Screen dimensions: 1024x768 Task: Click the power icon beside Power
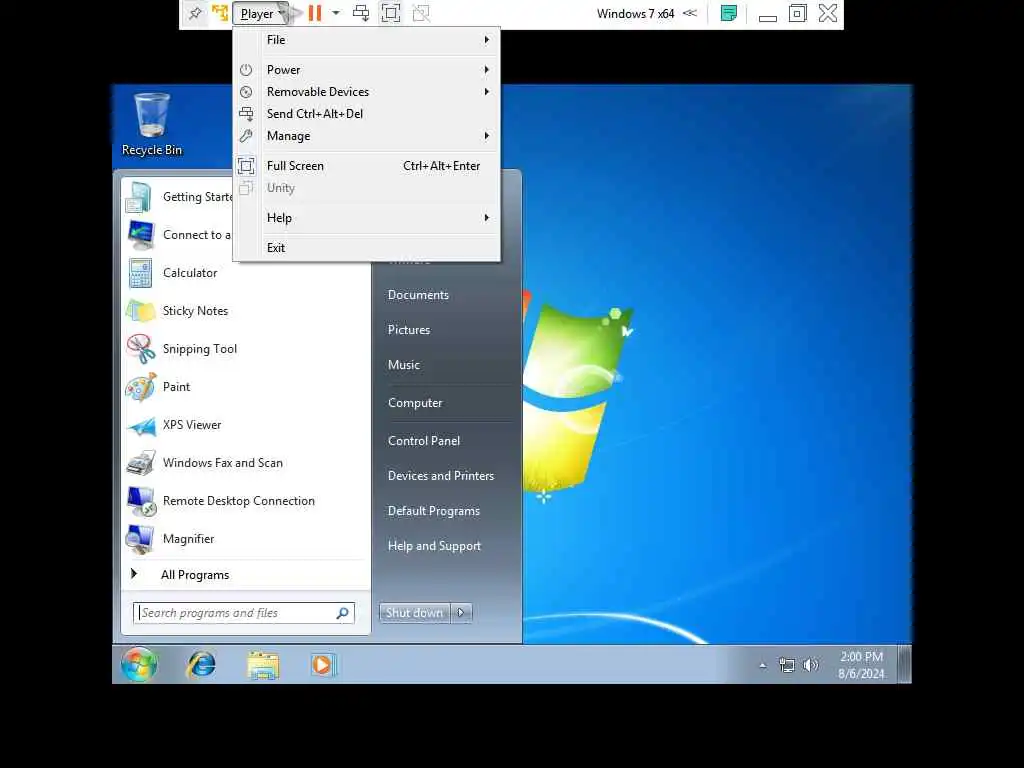point(246,70)
